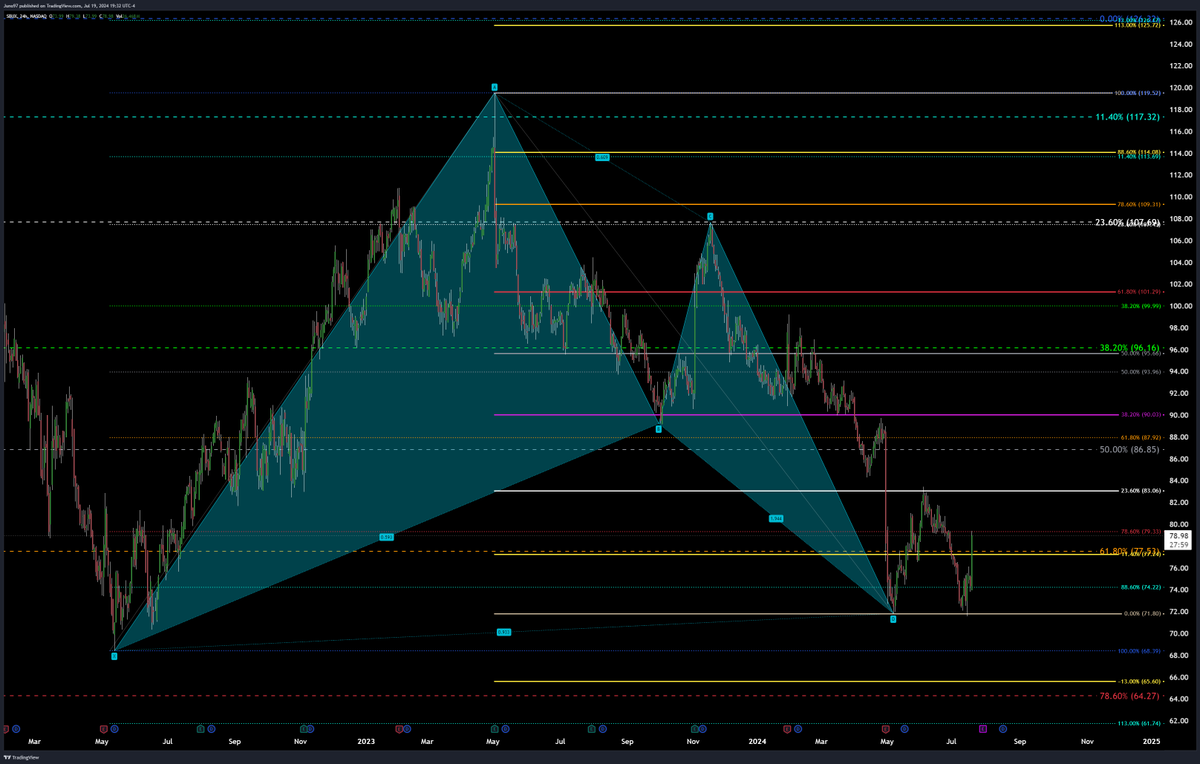Viewport: 1200px width, 764px height.
Task: Select the 88.60% (114.08) level label
Action: 1140,152
